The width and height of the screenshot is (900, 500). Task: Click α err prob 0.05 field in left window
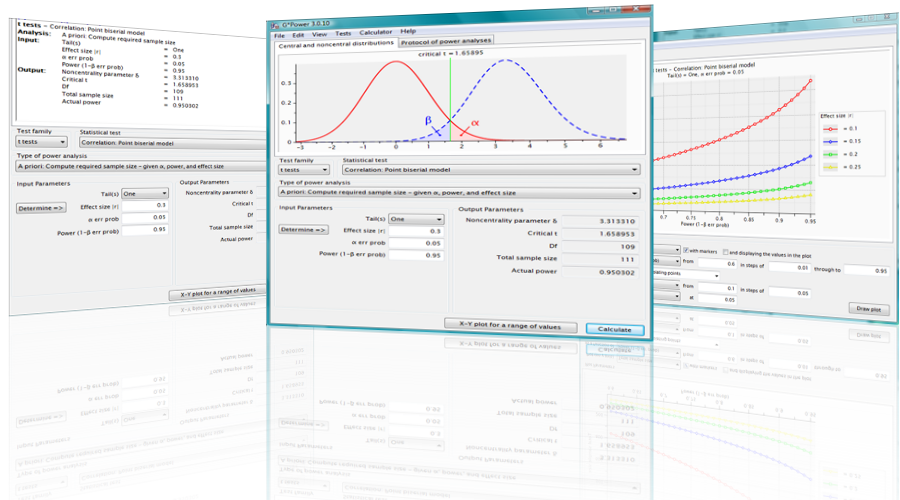[x=145, y=217]
